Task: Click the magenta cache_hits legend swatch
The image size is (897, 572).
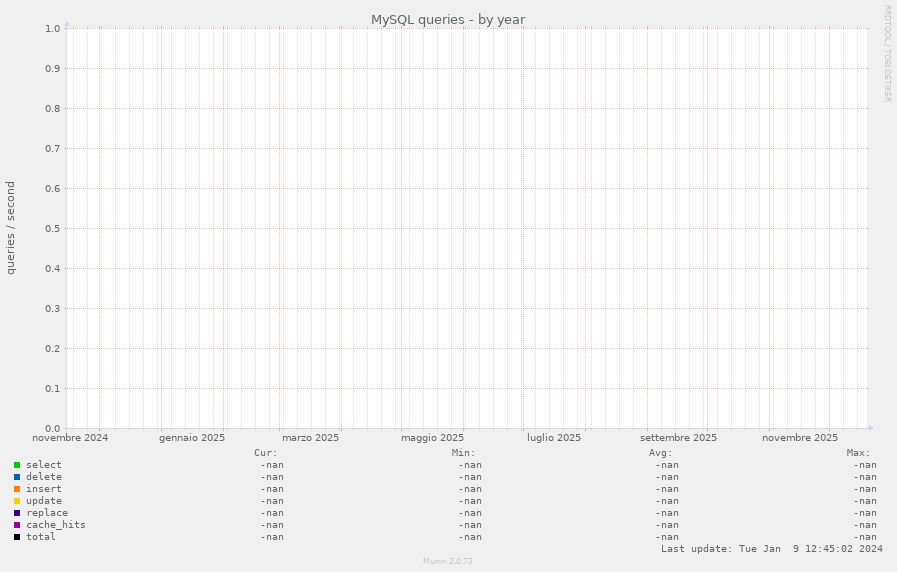Action: point(17,525)
